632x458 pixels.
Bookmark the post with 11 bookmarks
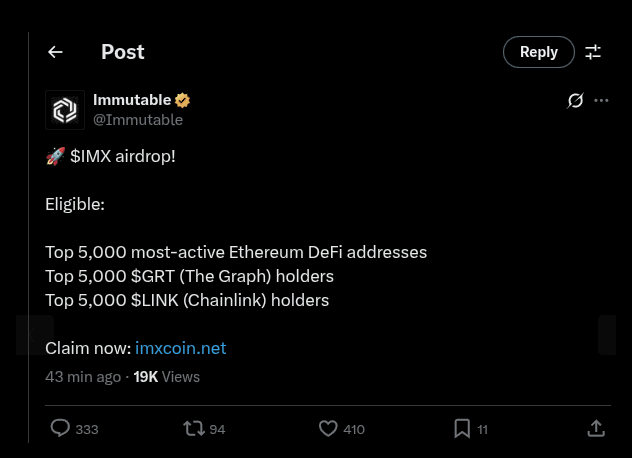(462, 428)
